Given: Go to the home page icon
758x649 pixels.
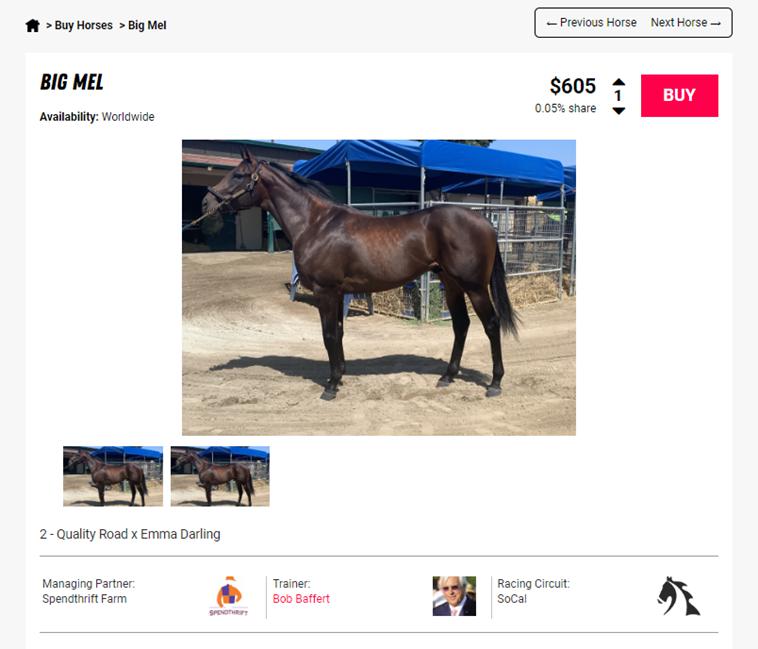Looking at the screenshot, I should 32,25.
